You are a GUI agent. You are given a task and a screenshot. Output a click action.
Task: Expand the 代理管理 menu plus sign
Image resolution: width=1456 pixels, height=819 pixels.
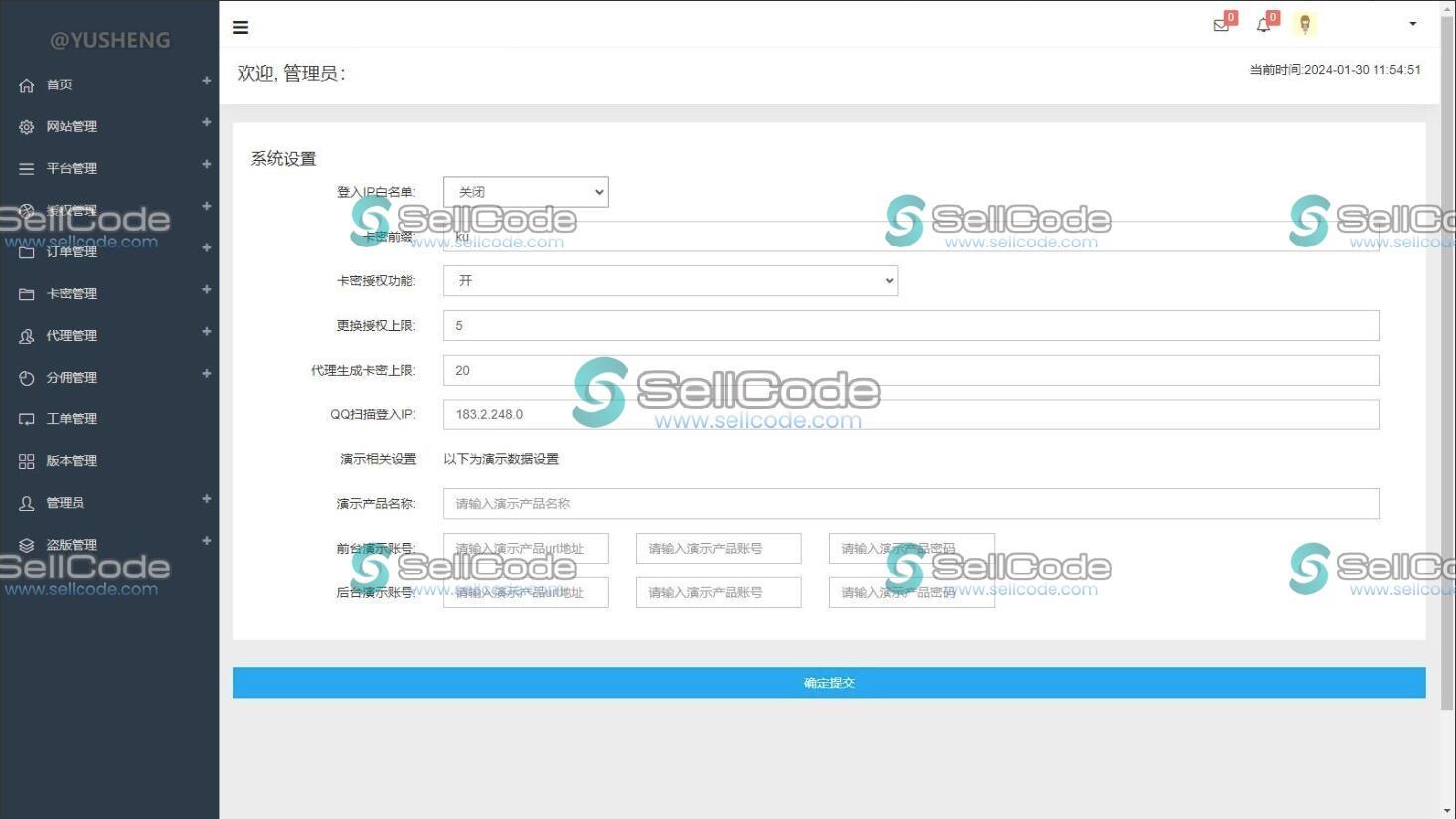(206, 331)
